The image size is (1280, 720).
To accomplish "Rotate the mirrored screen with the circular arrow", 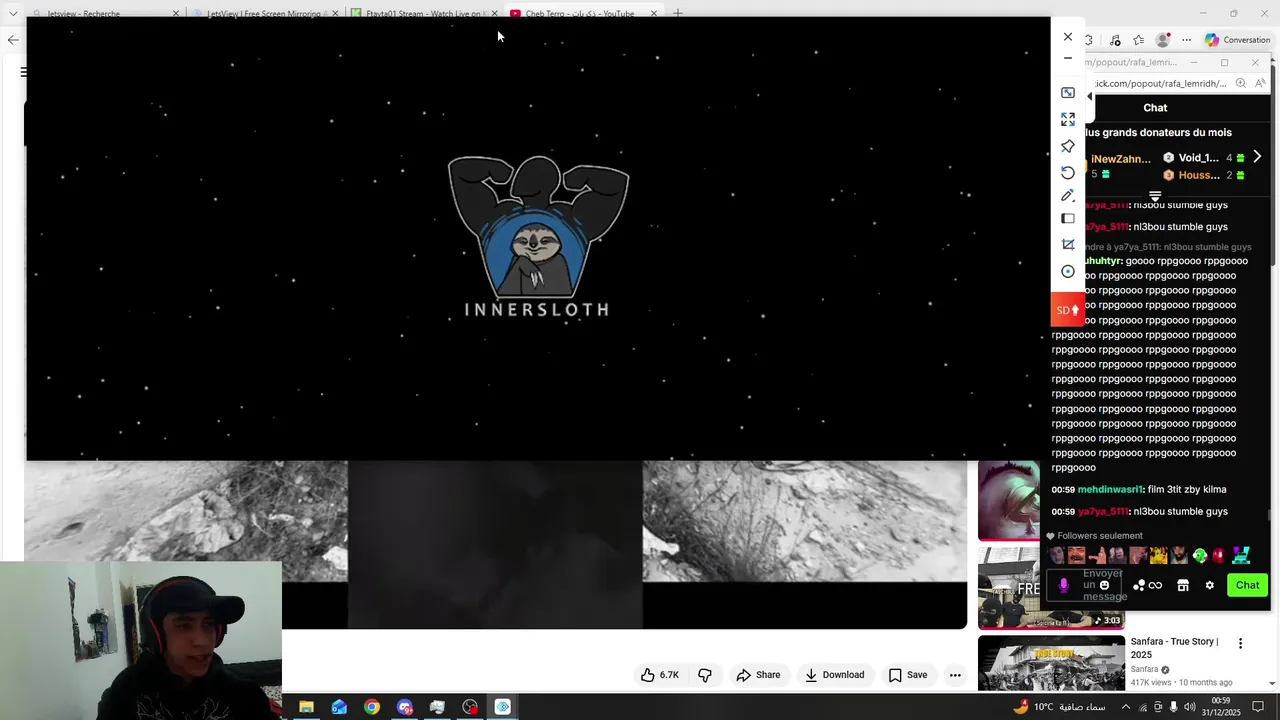I will pyautogui.click(x=1067, y=173).
